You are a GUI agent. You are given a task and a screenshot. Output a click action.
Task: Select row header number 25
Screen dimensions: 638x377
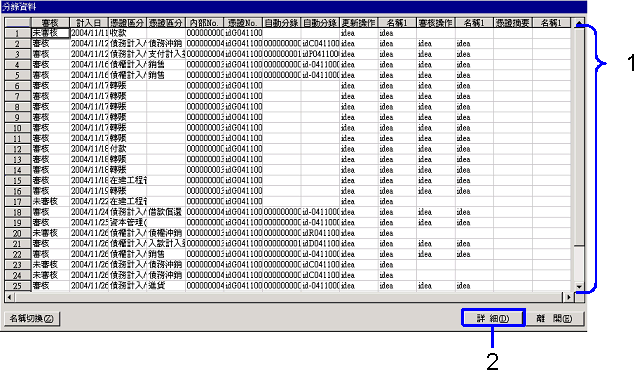tap(17, 286)
